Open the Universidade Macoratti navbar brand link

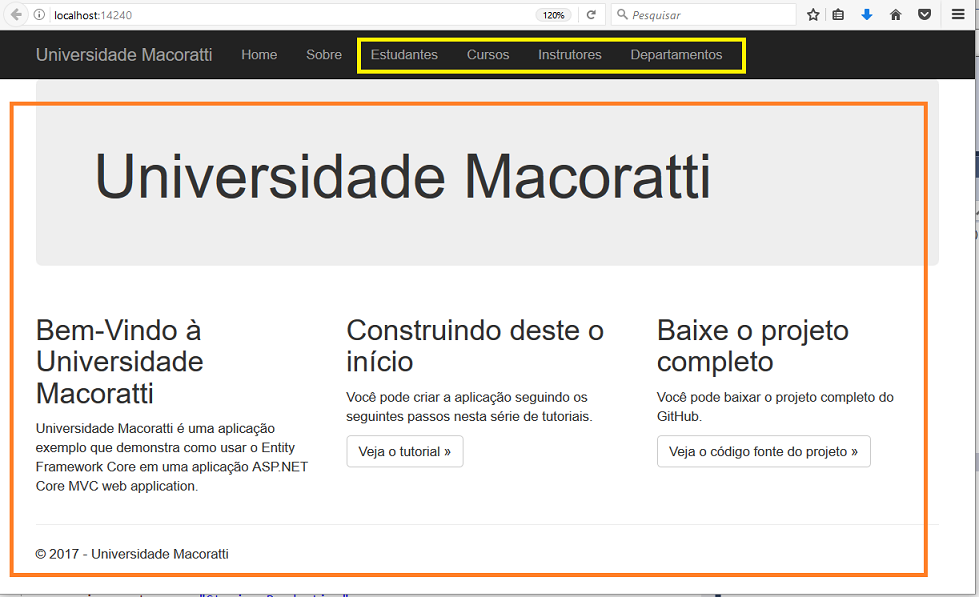tap(124, 55)
